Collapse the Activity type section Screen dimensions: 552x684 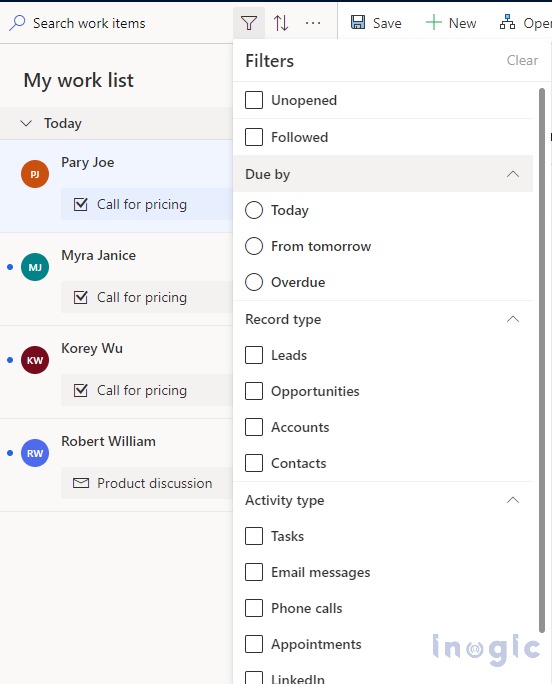point(513,500)
